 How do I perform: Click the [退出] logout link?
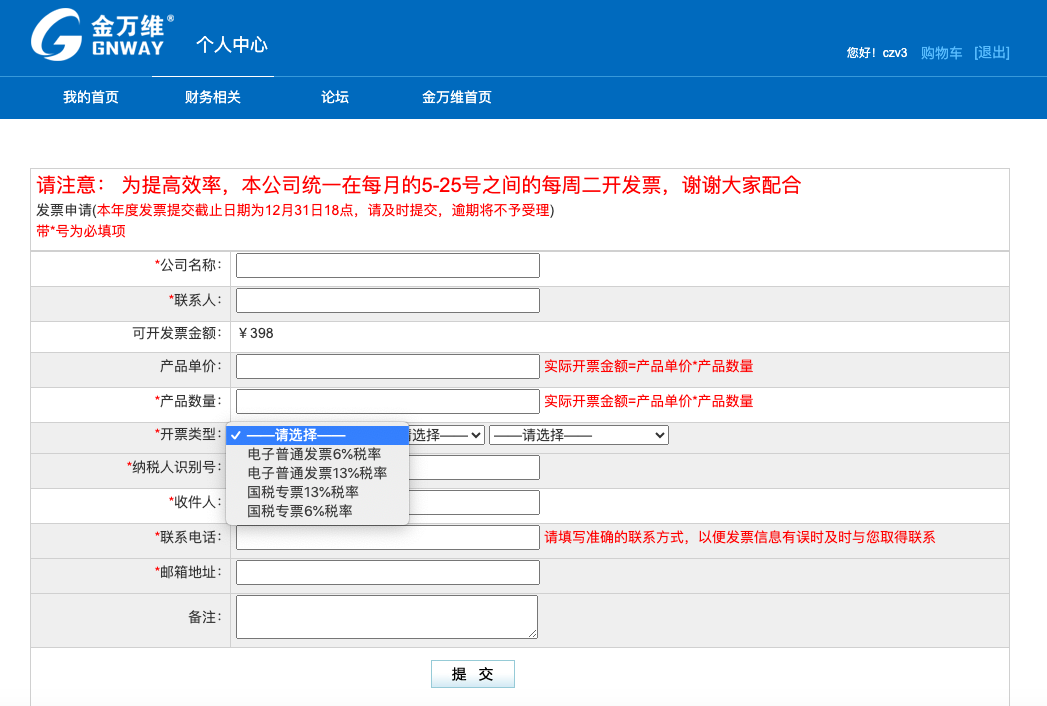(x=992, y=53)
